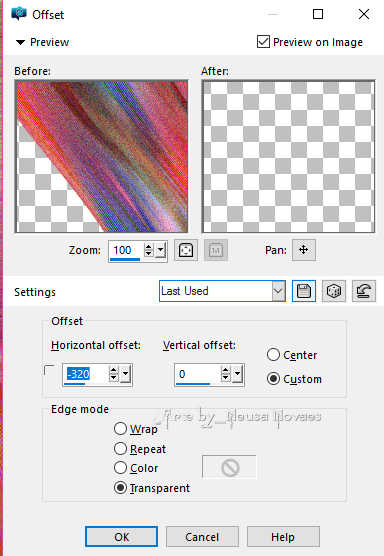Open the Last Used settings dropdown
The height and width of the screenshot is (556, 384).
pyautogui.click(x=278, y=291)
